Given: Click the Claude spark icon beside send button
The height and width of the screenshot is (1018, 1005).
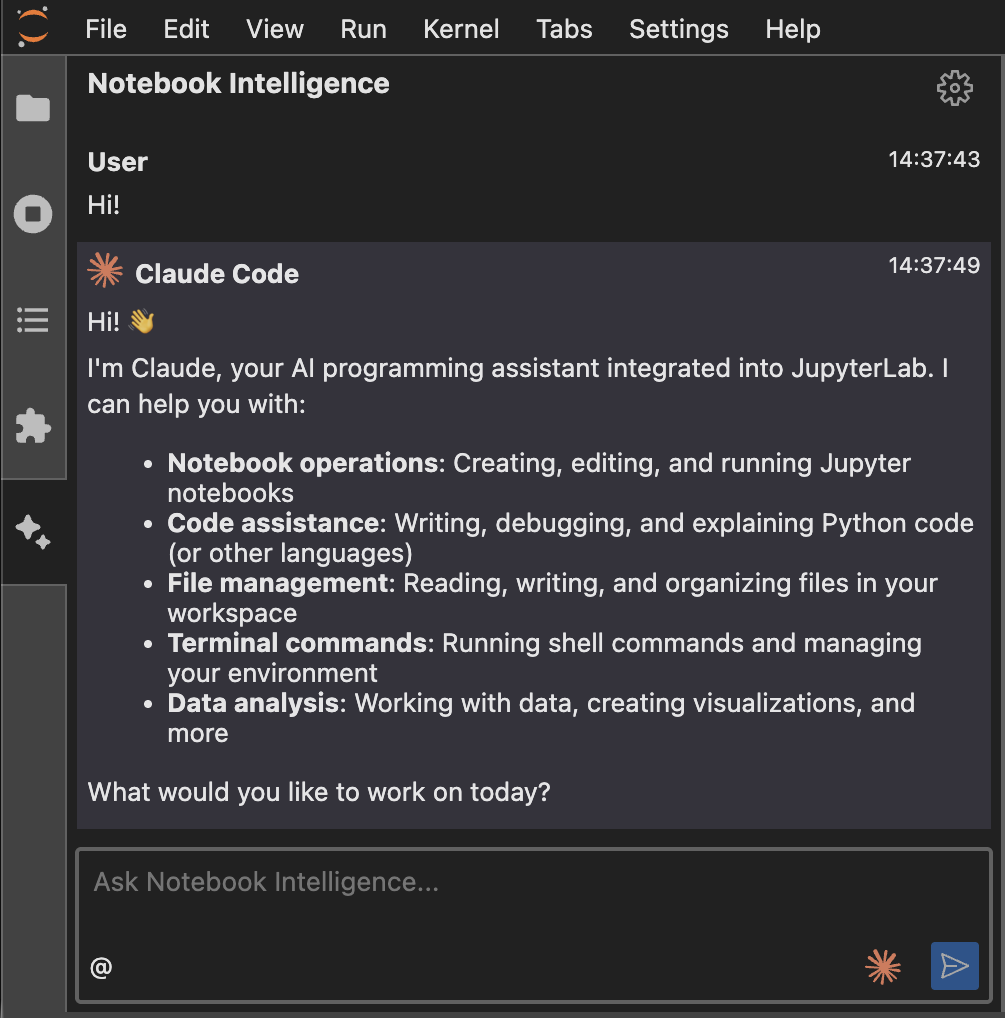Looking at the screenshot, I should coord(883,967).
